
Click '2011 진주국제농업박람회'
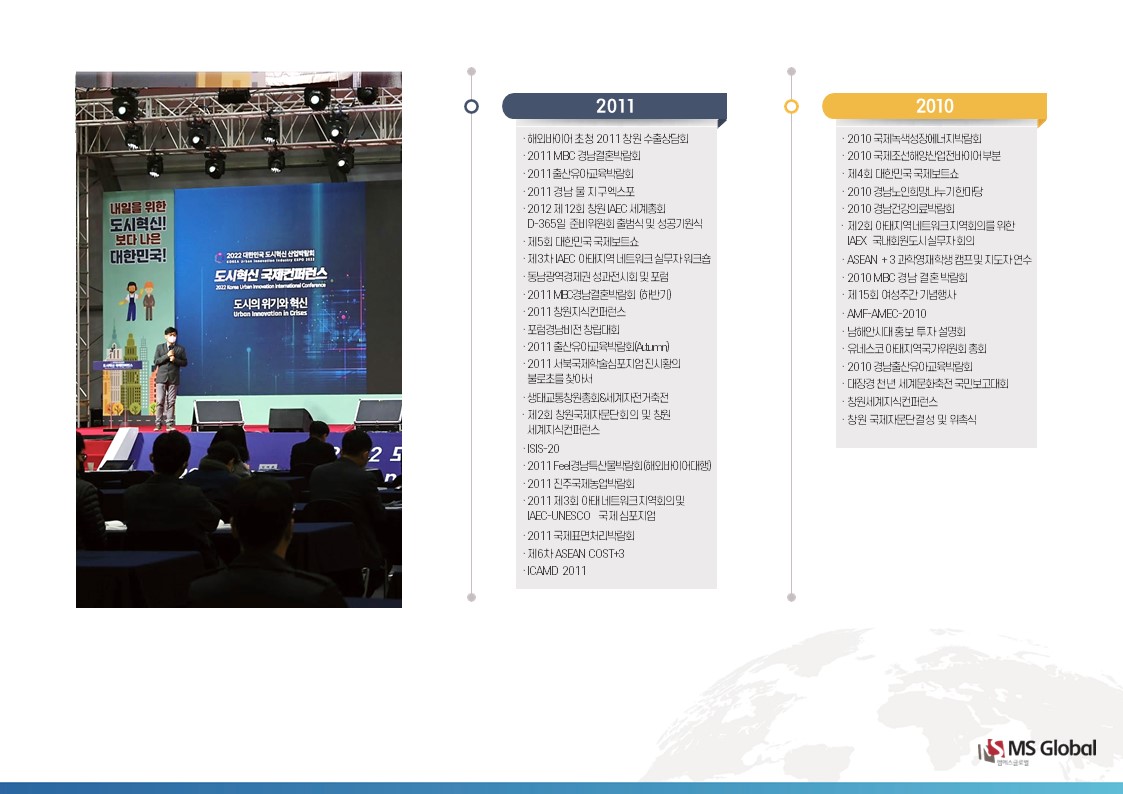pyautogui.click(x=581, y=484)
